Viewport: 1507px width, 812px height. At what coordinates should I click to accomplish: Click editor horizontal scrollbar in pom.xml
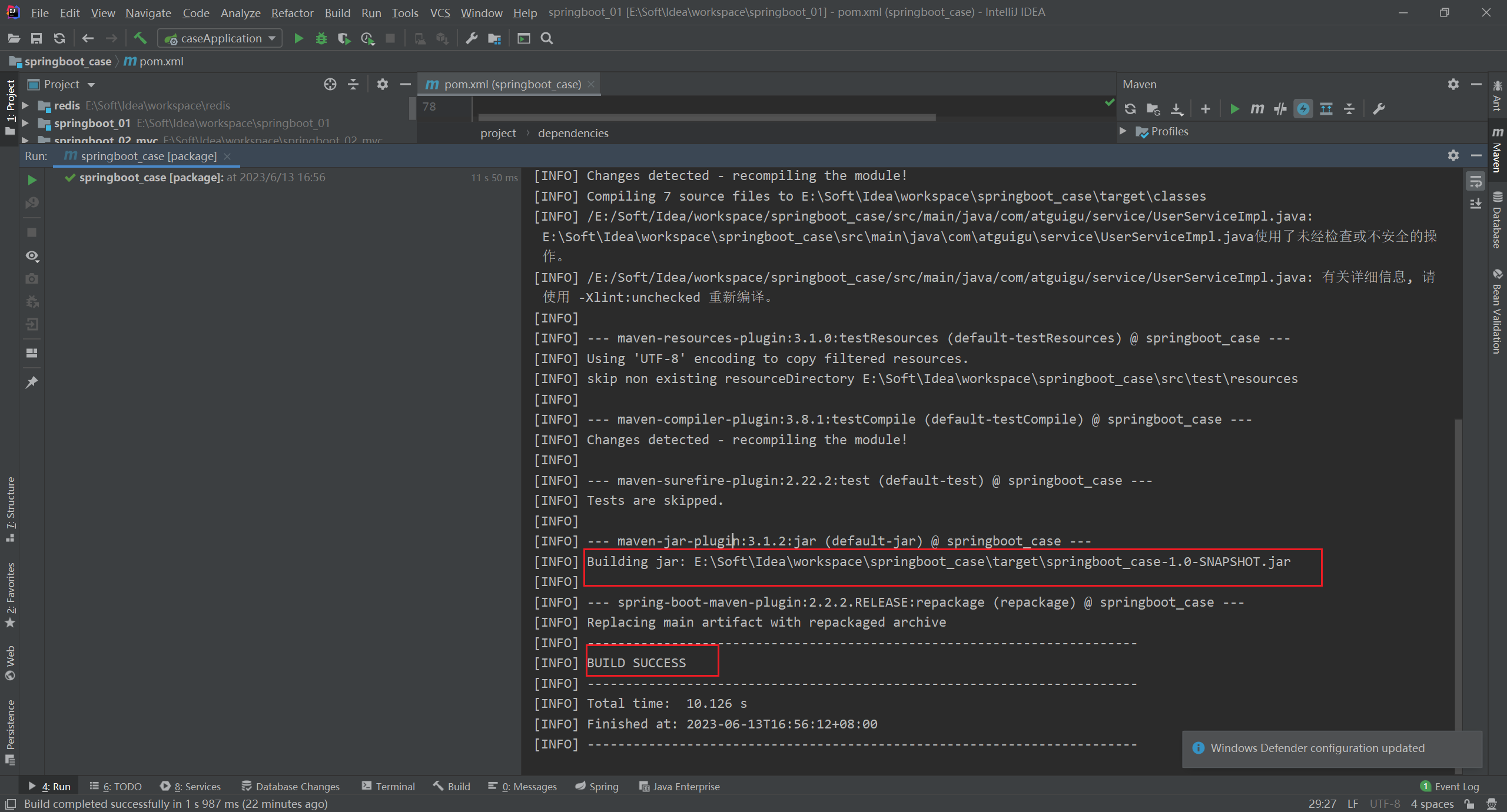(x=707, y=118)
